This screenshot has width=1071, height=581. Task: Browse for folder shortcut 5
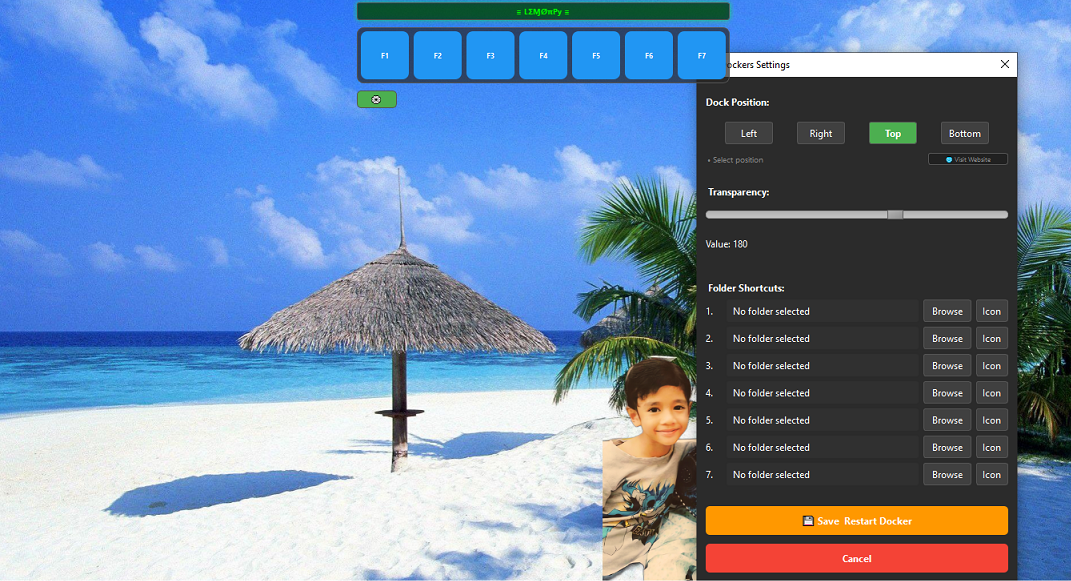pos(947,421)
